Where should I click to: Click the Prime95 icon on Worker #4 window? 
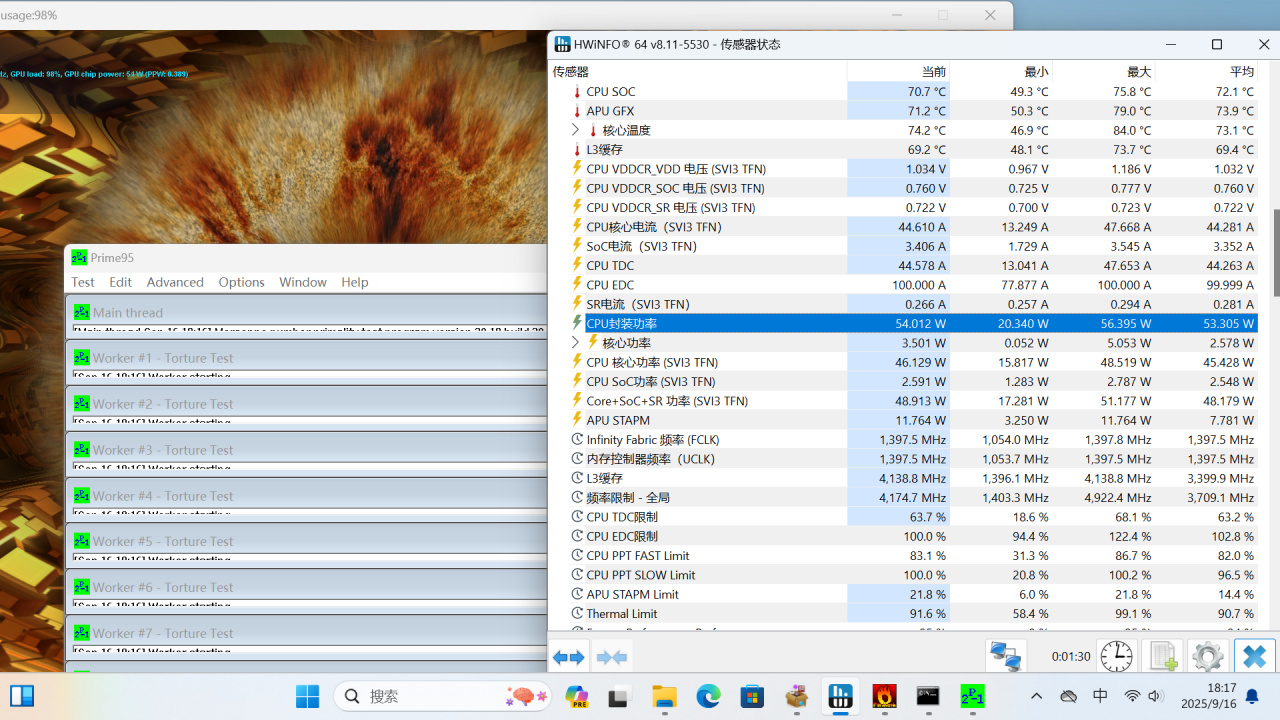tap(82, 496)
